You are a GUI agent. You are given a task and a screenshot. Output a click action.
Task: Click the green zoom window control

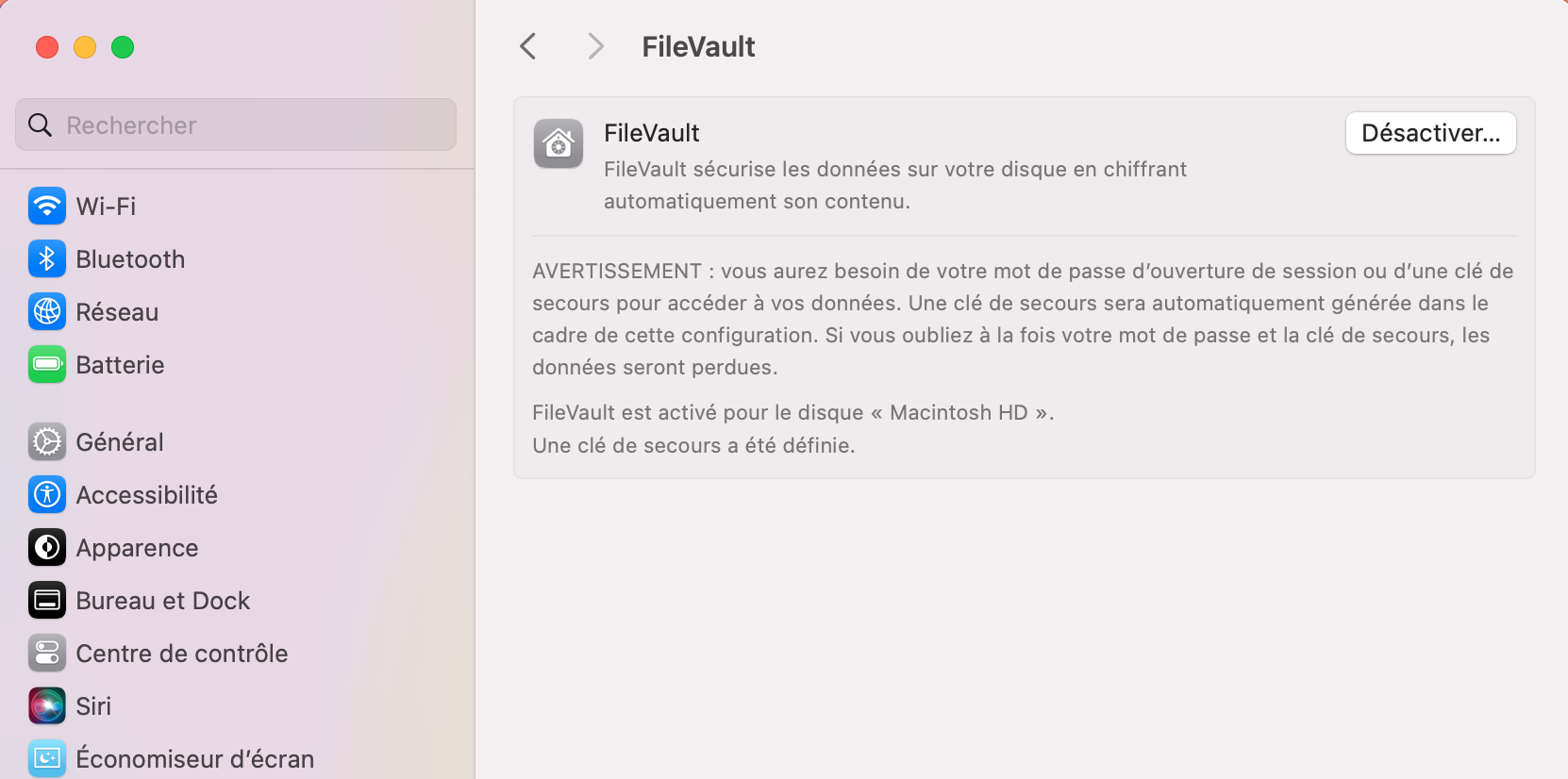[x=123, y=46]
